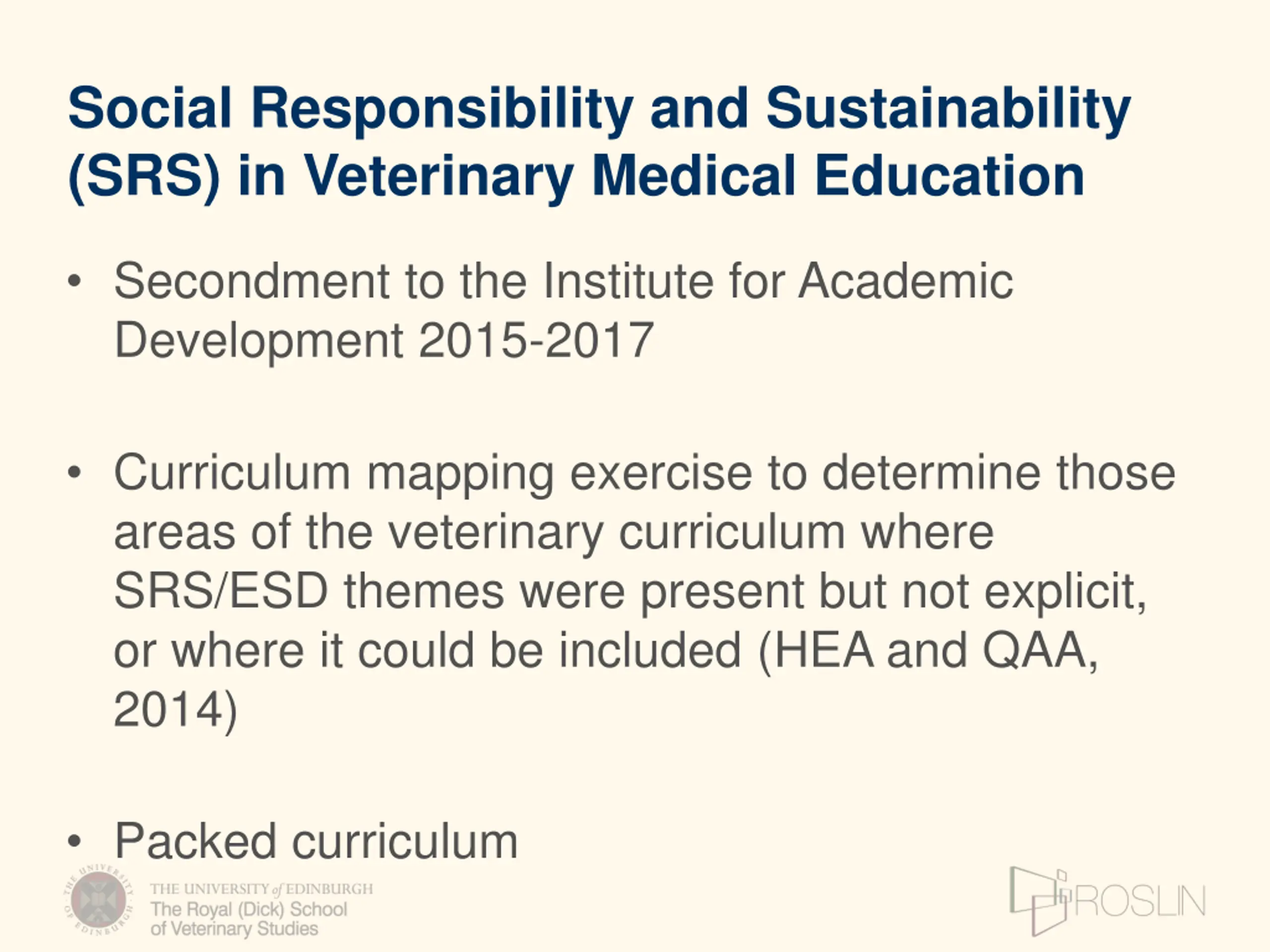Click the first bullet point marker

click(74, 281)
